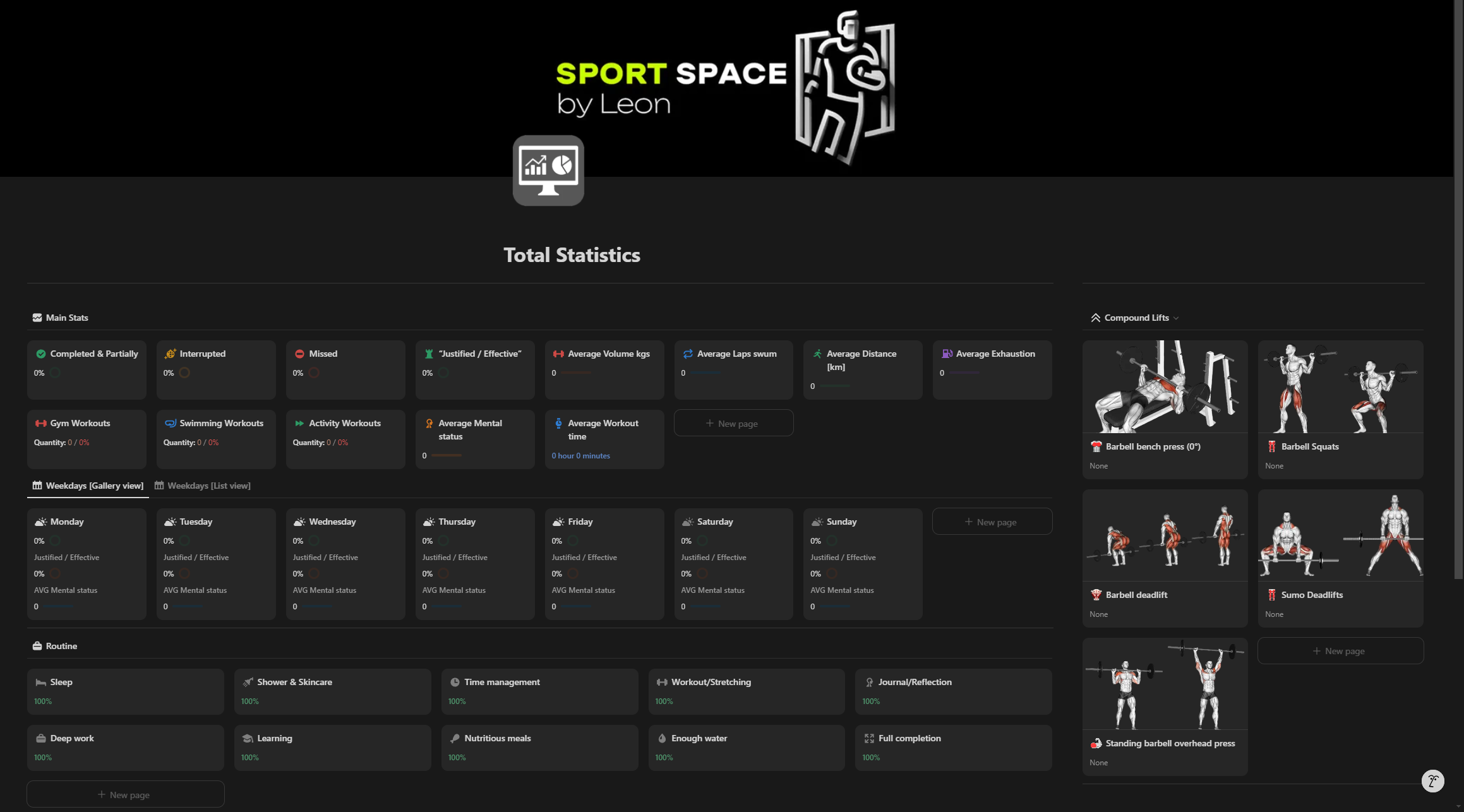Open the help button at bottom right
The width and height of the screenshot is (1464, 812).
click(x=1432, y=780)
